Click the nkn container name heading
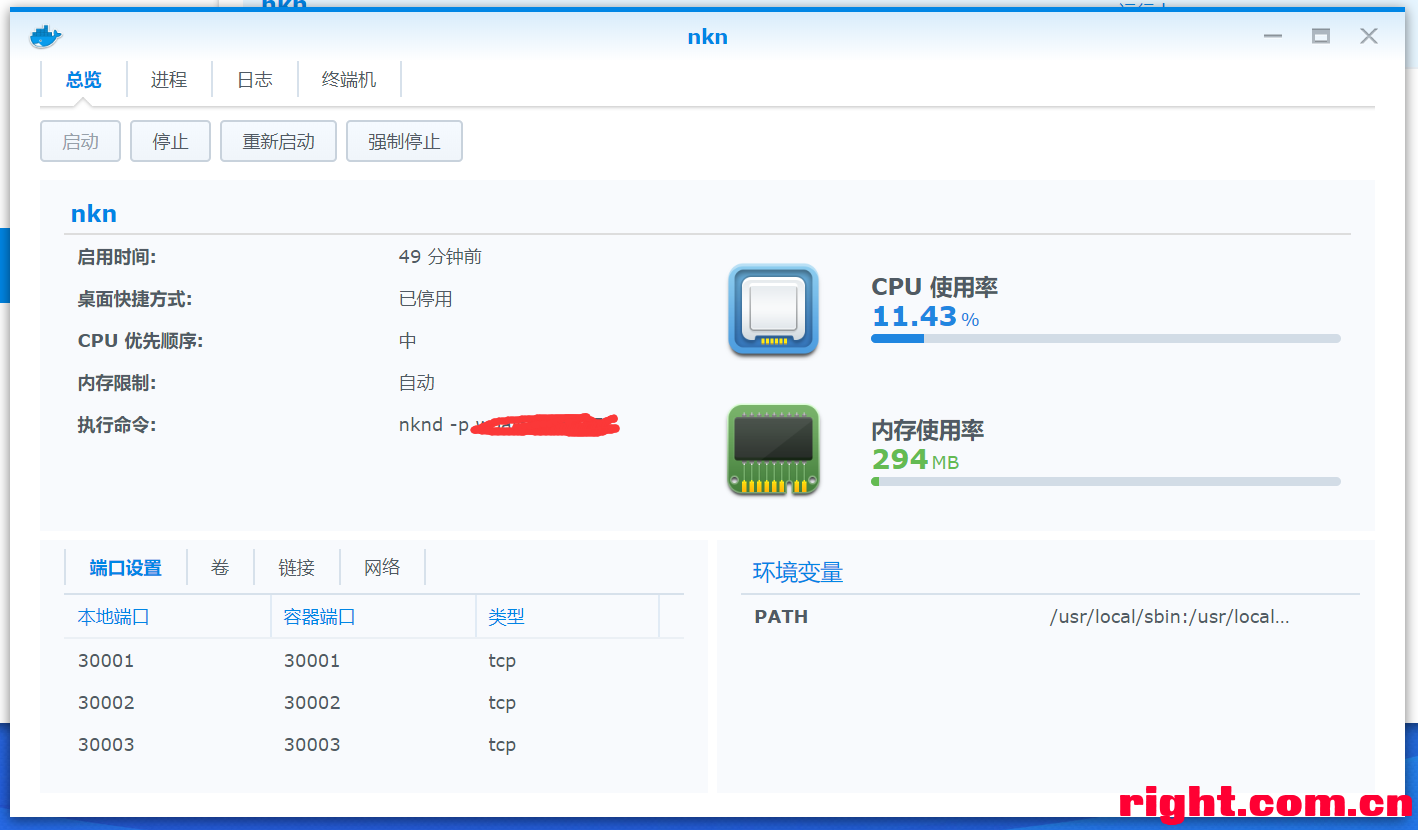The width and height of the screenshot is (1418, 830). (x=94, y=213)
